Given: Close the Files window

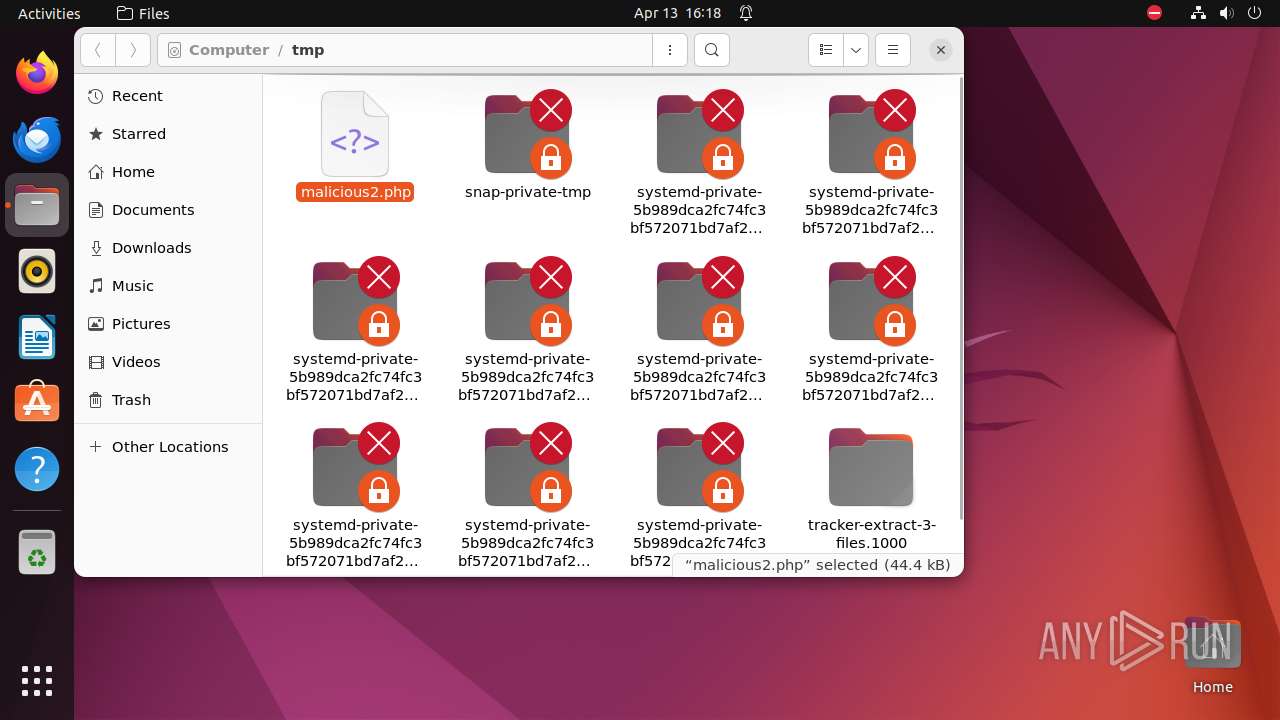Looking at the screenshot, I should [941, 50].
